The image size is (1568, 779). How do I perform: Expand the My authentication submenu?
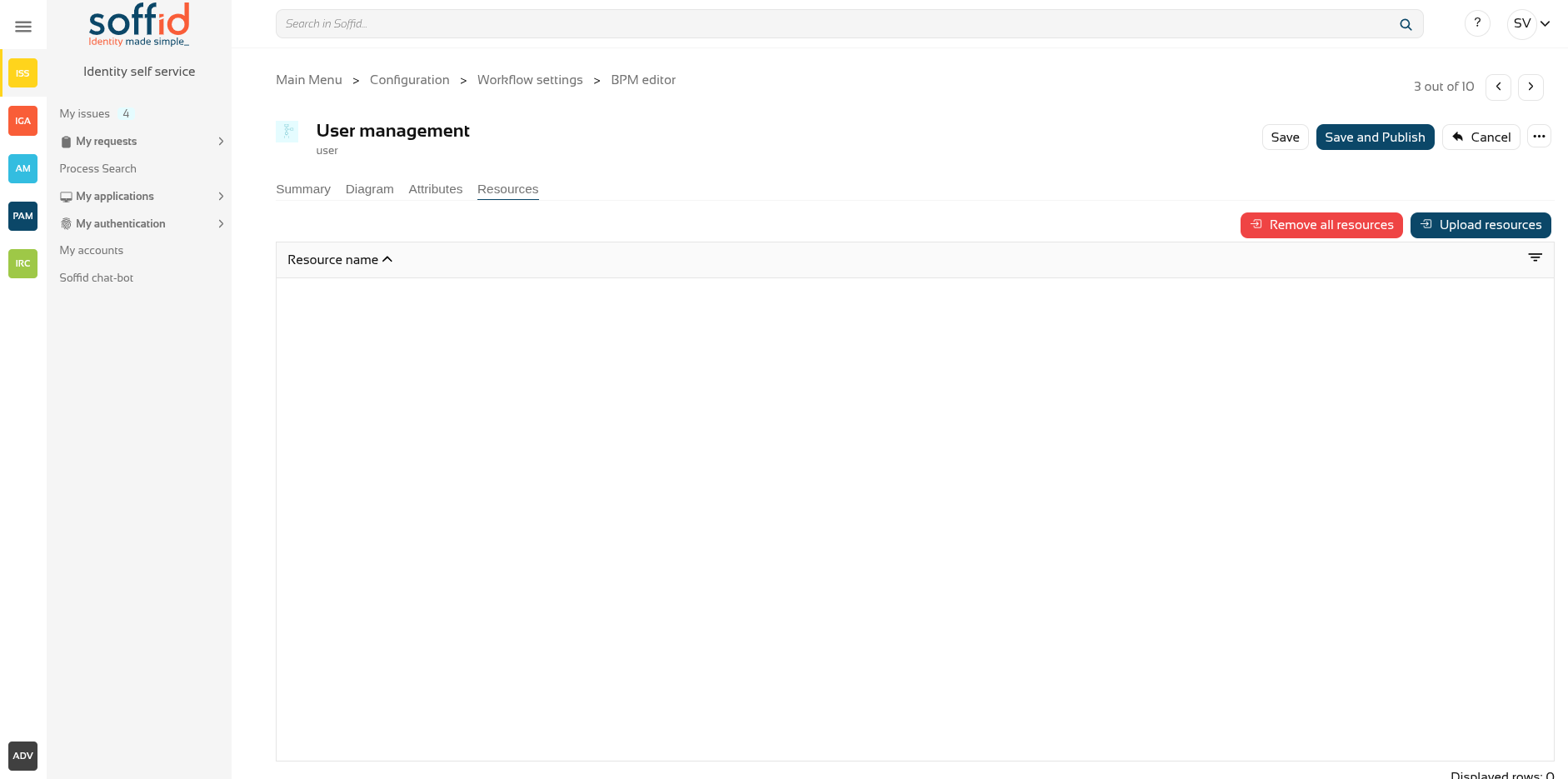[221, 224]
